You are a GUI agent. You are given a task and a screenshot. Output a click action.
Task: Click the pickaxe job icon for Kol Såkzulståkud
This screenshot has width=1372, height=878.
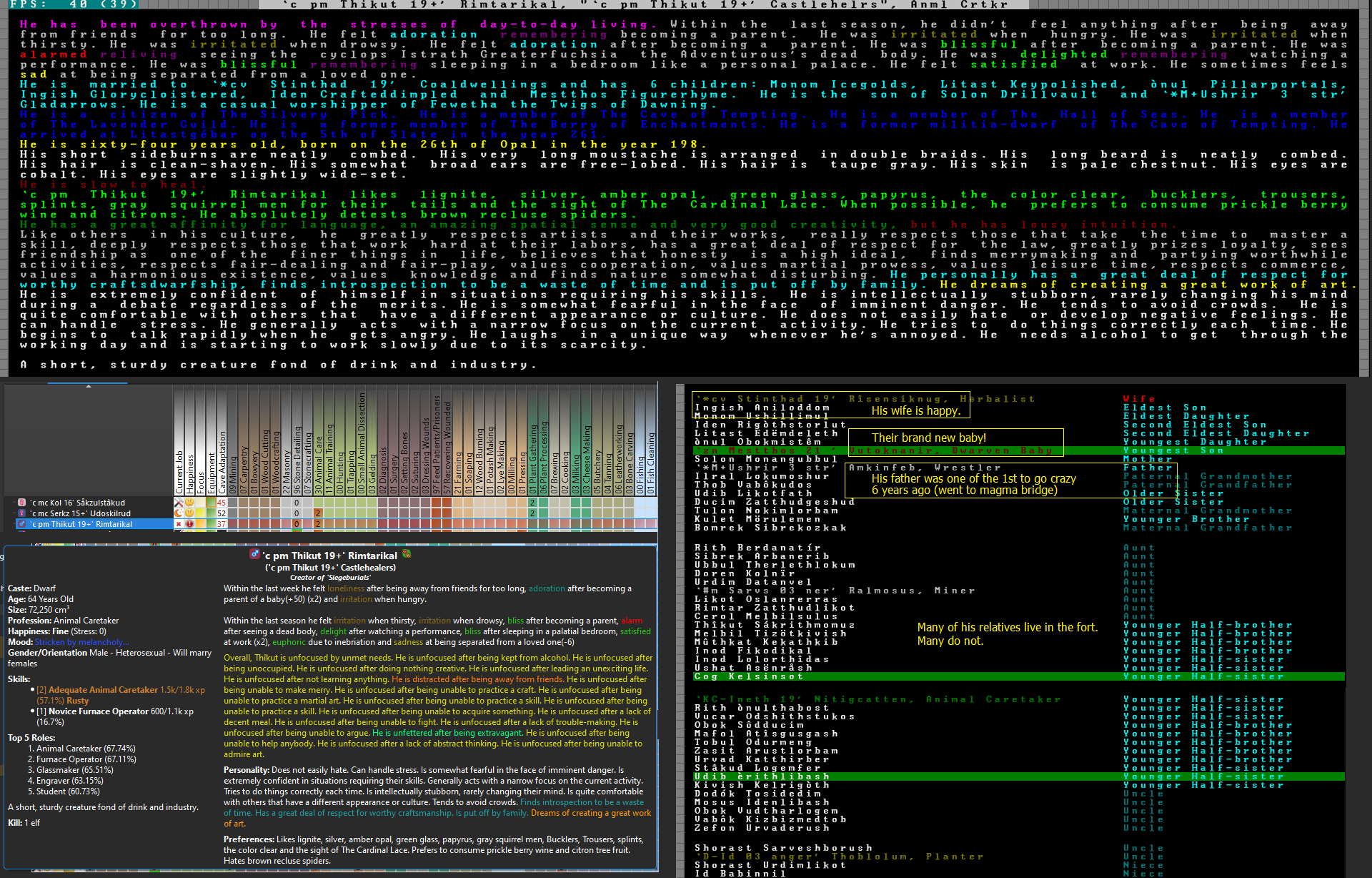click(x=179, y=503)
